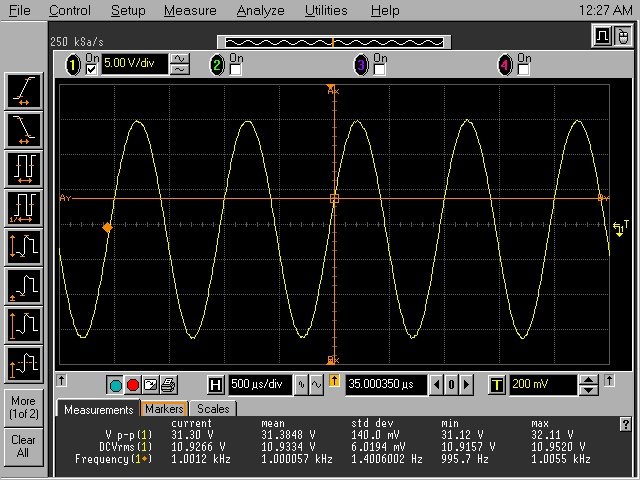Click the orange diamond ground marker on waveform
The width and height of the screenshot is (640, 480).
click(x=107, y=228)
